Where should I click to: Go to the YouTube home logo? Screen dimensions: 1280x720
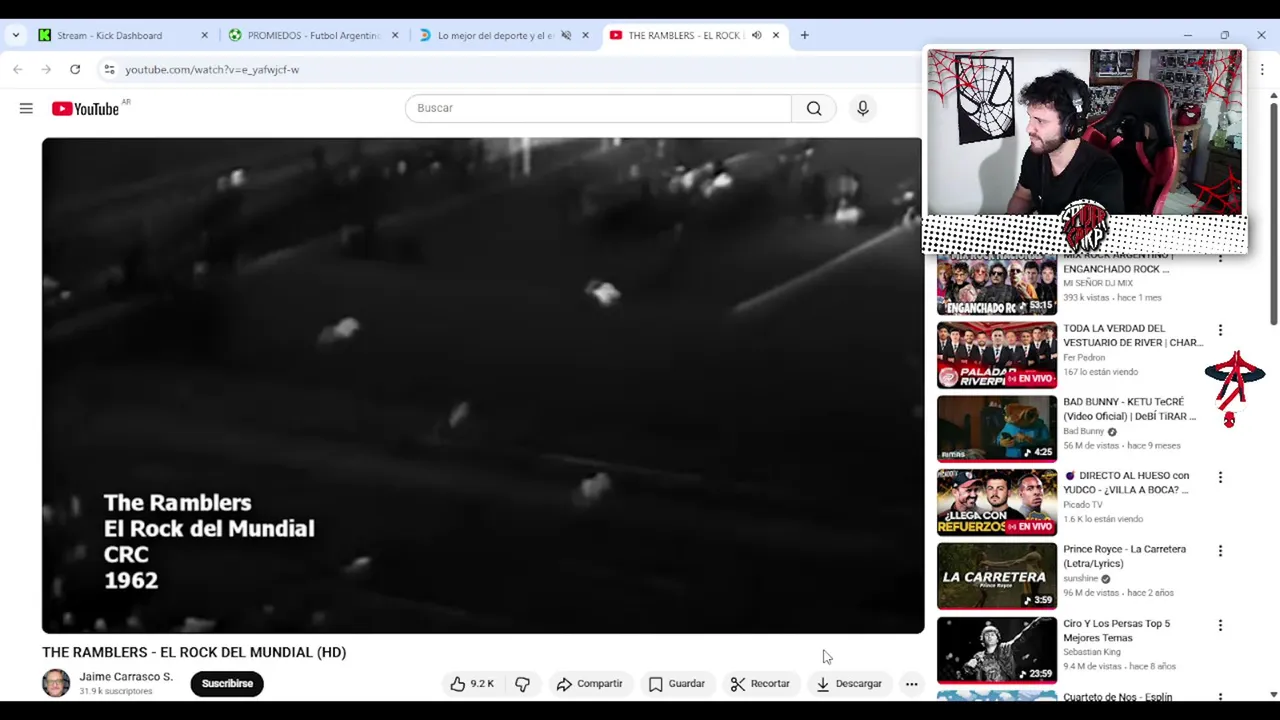pos(85,108)
